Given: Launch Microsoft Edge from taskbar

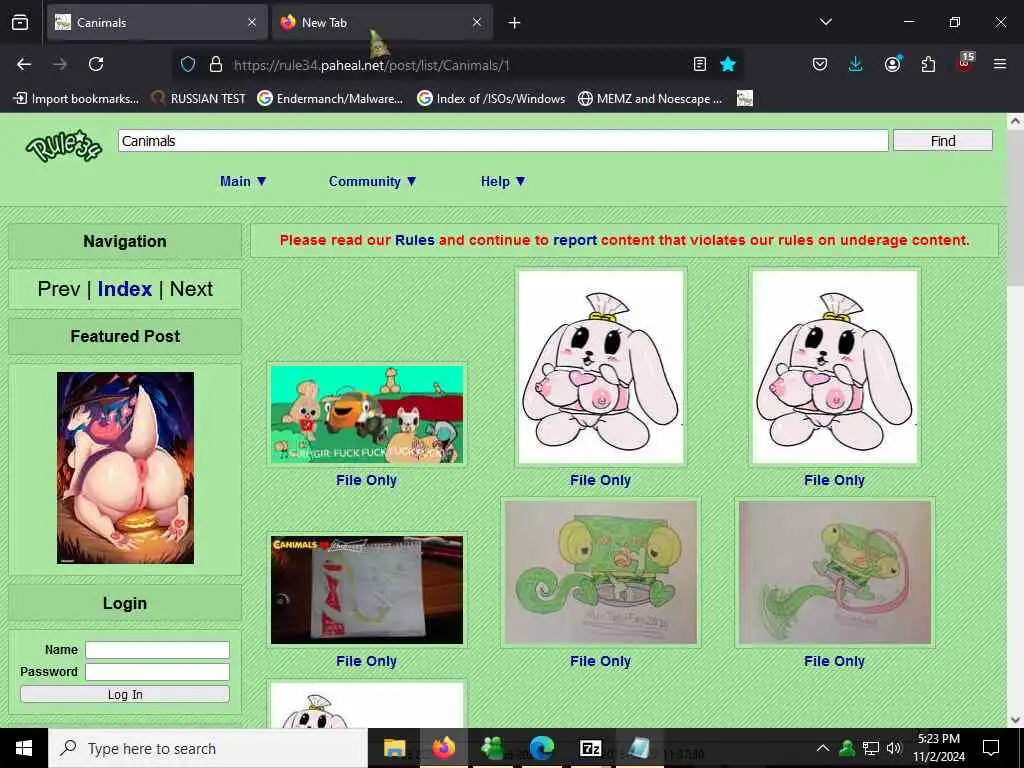Looking at the screenshot, I should 541,748.
